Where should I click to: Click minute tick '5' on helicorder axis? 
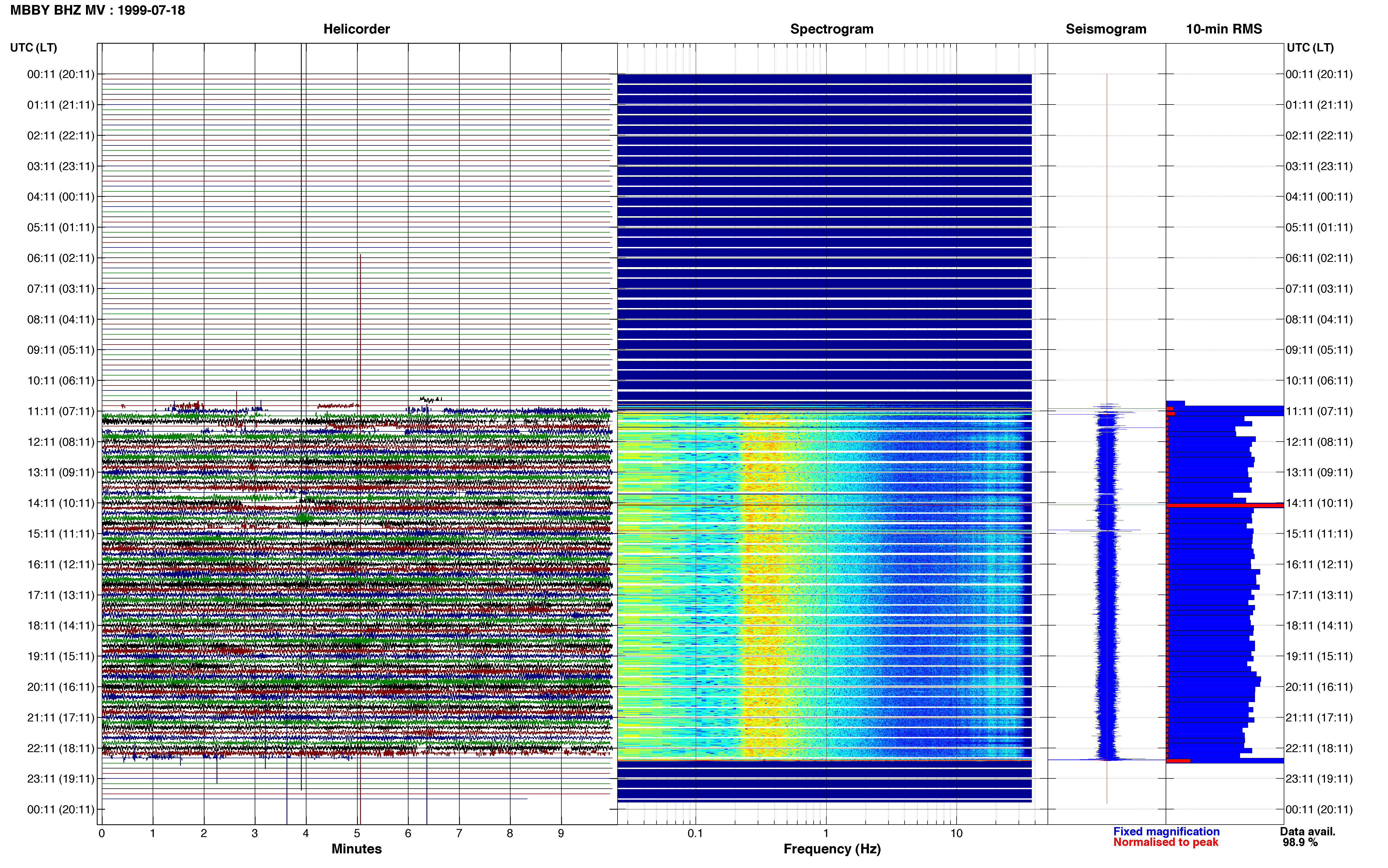(x=357, y=833)
